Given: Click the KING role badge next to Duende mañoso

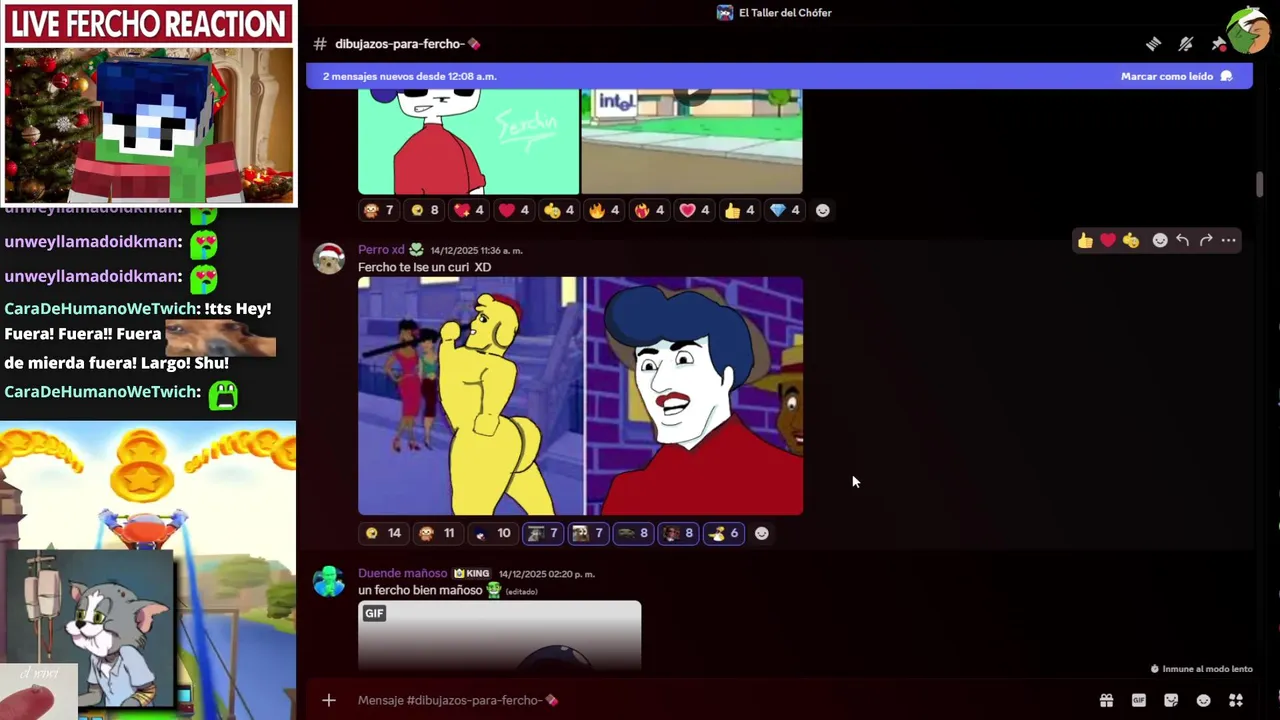Looking at the screenshot, I should click(x=472, y=573).
